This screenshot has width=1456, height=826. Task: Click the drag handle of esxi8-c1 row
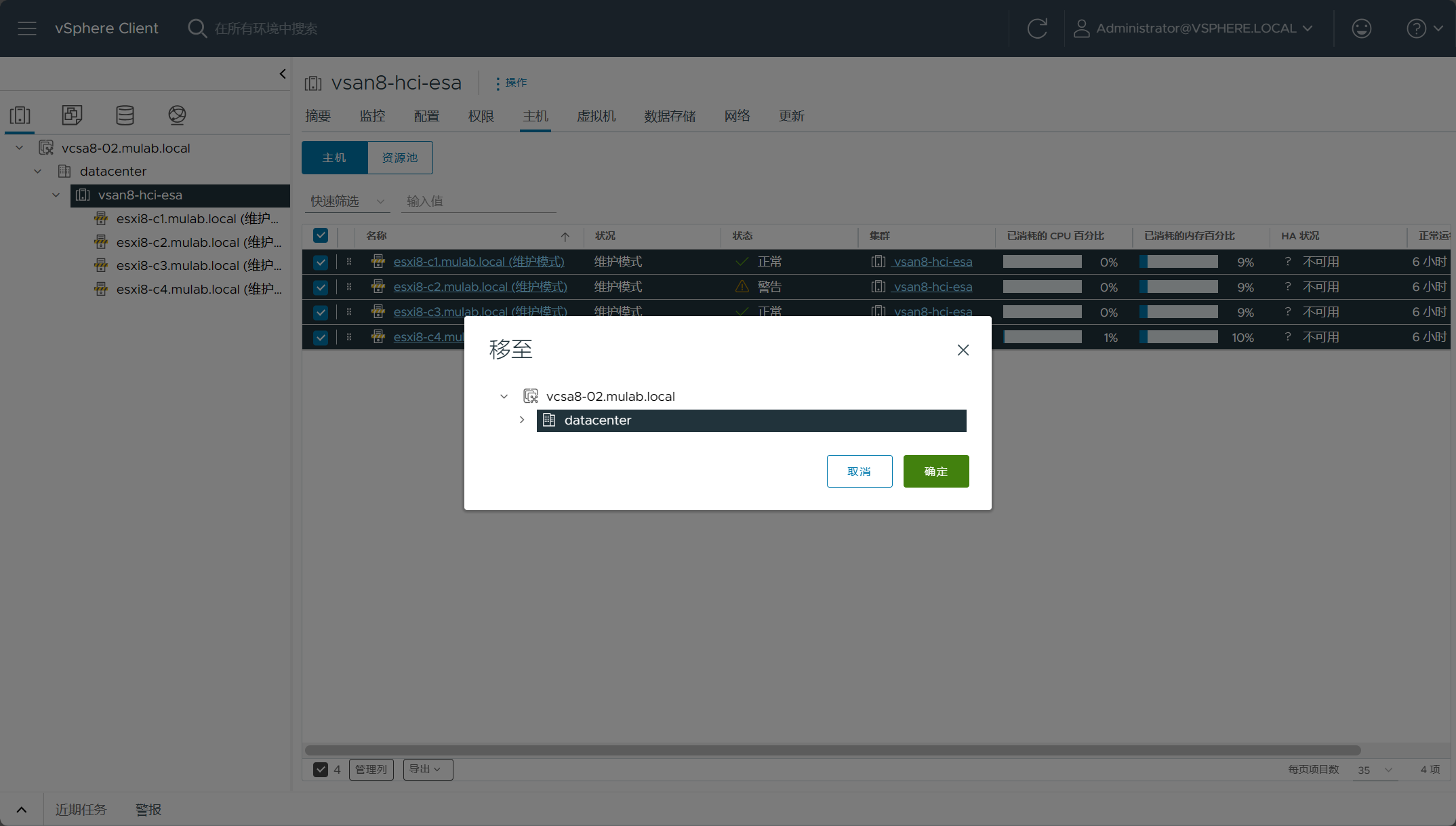[349, 262]
